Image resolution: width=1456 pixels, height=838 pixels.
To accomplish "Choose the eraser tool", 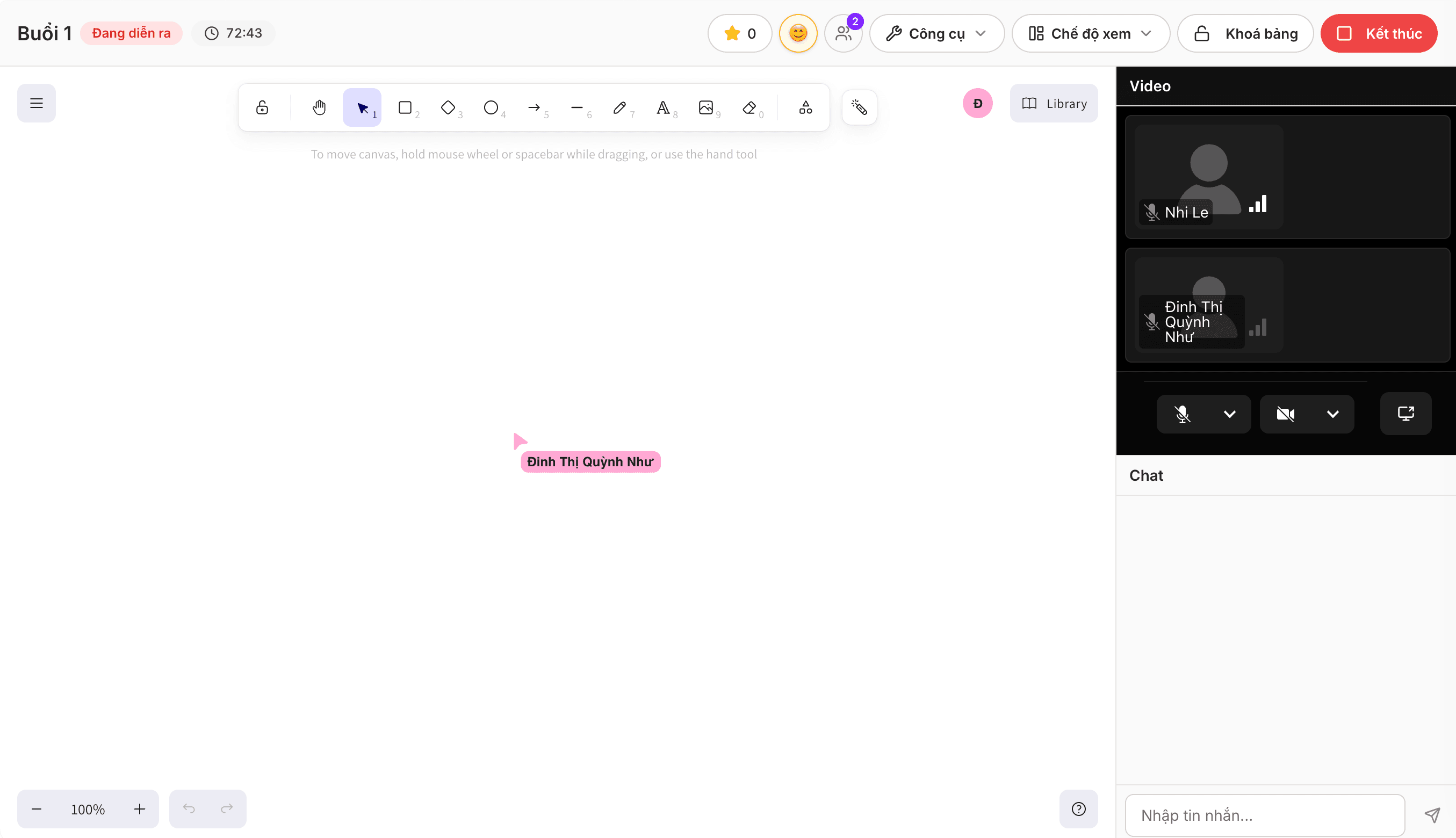I will 749,107.
